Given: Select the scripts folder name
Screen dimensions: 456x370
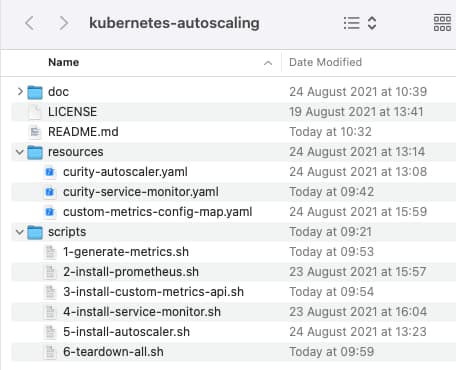Looking at the screenshot, I should pos(67,232).
